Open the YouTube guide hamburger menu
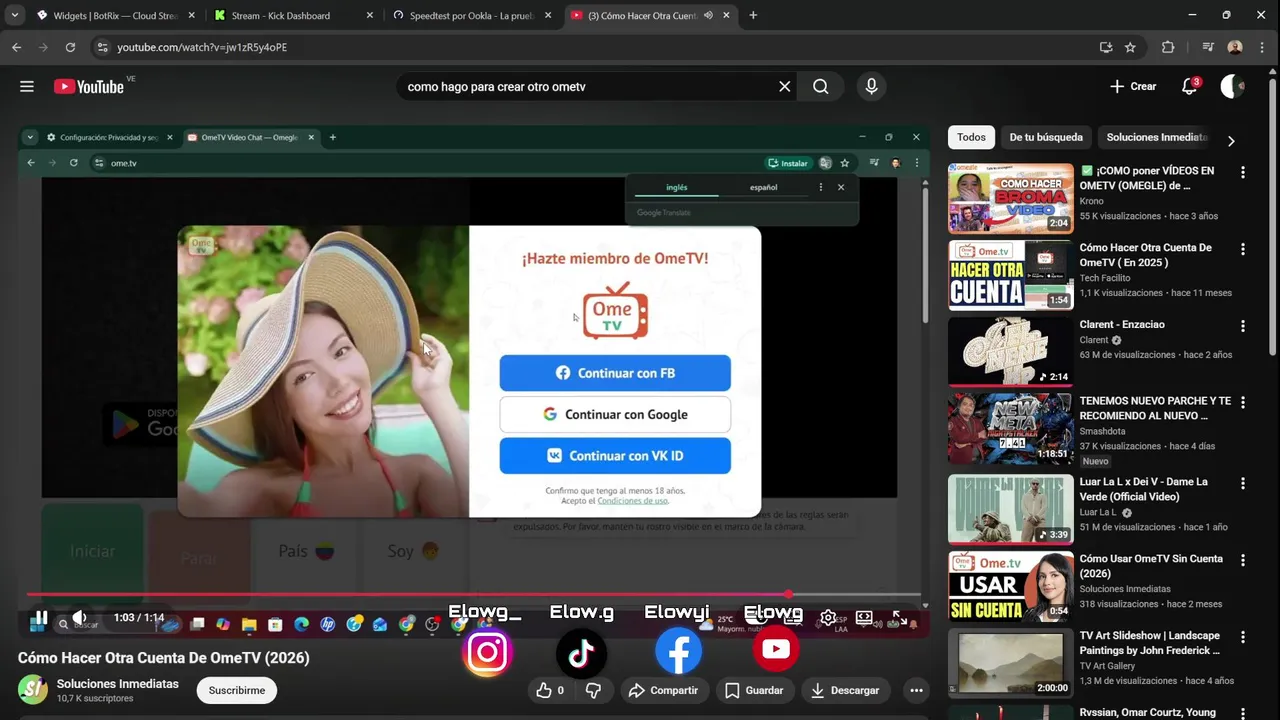This screenshot has width=1280, height=720. click(27, 87)
